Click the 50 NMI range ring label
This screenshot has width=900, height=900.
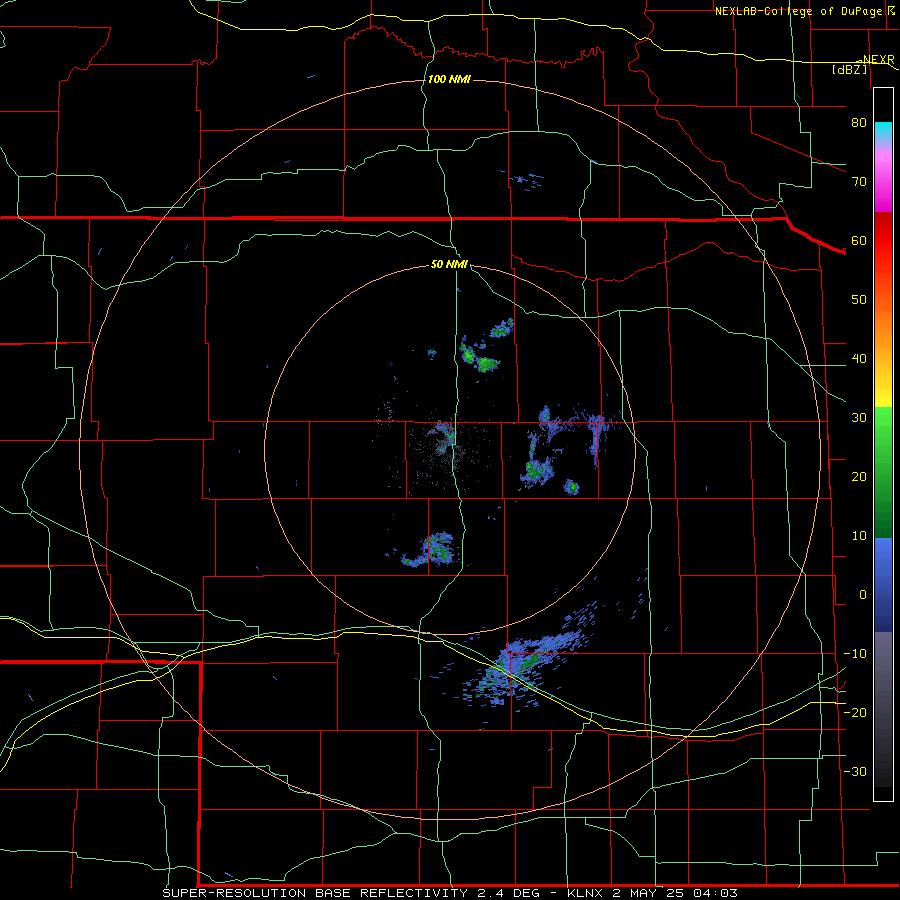449,265
